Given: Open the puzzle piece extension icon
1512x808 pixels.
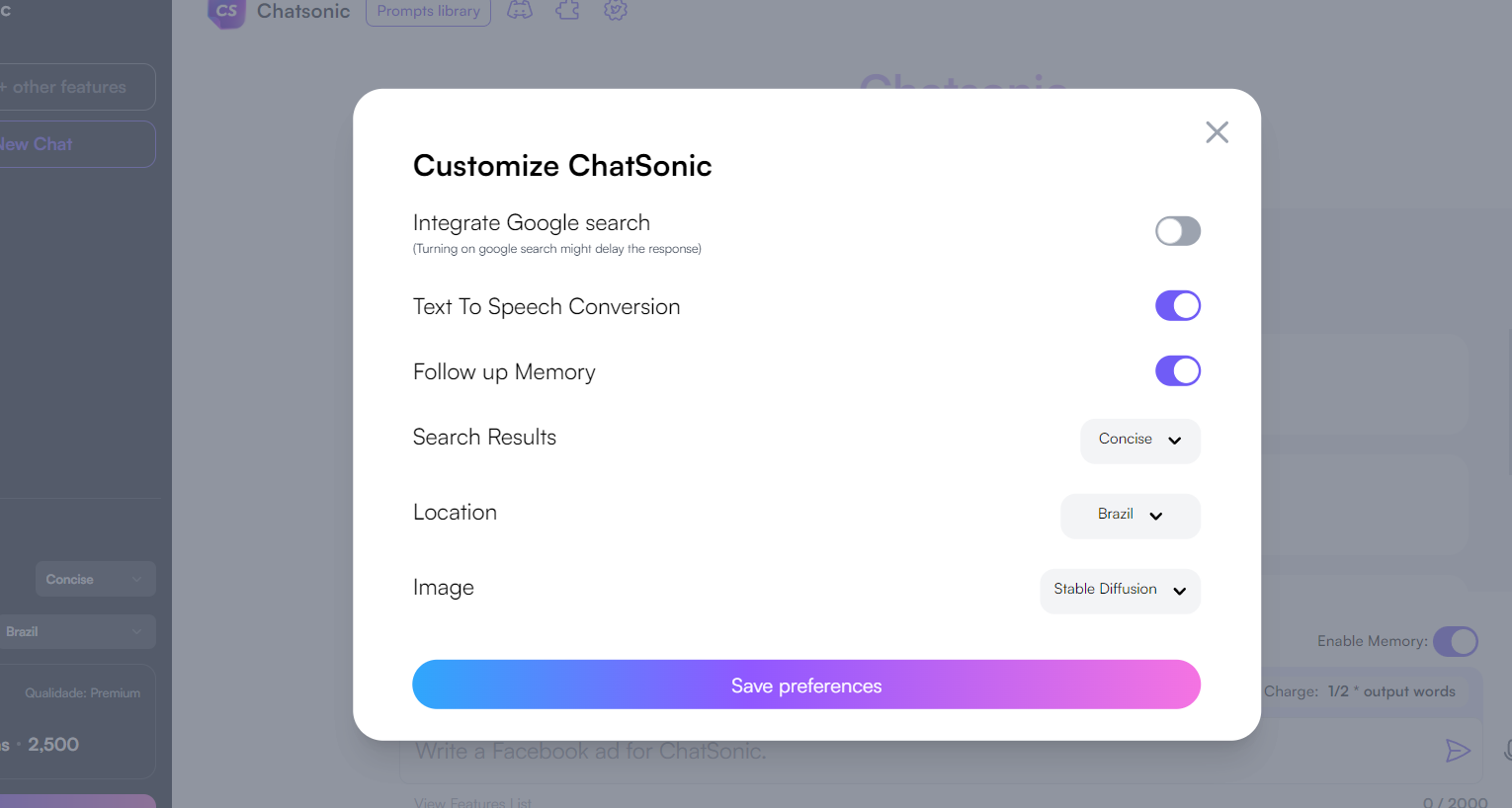Looking at the screenshot, I should pos(567,10).
